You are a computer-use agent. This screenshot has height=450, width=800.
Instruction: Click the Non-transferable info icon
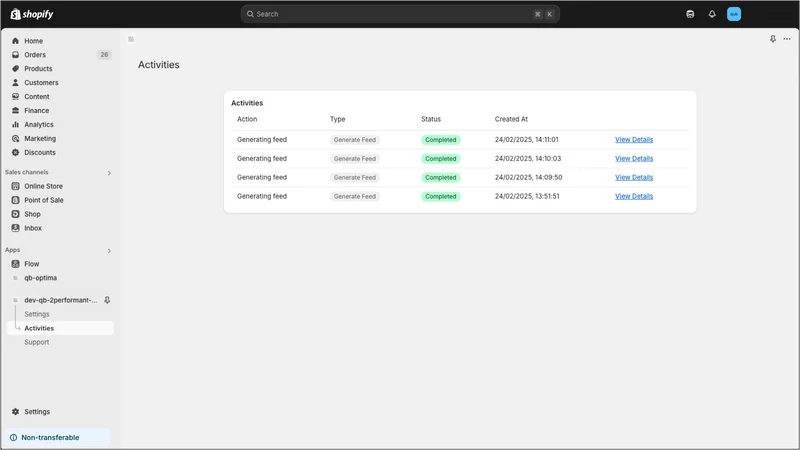click(13, 438)
